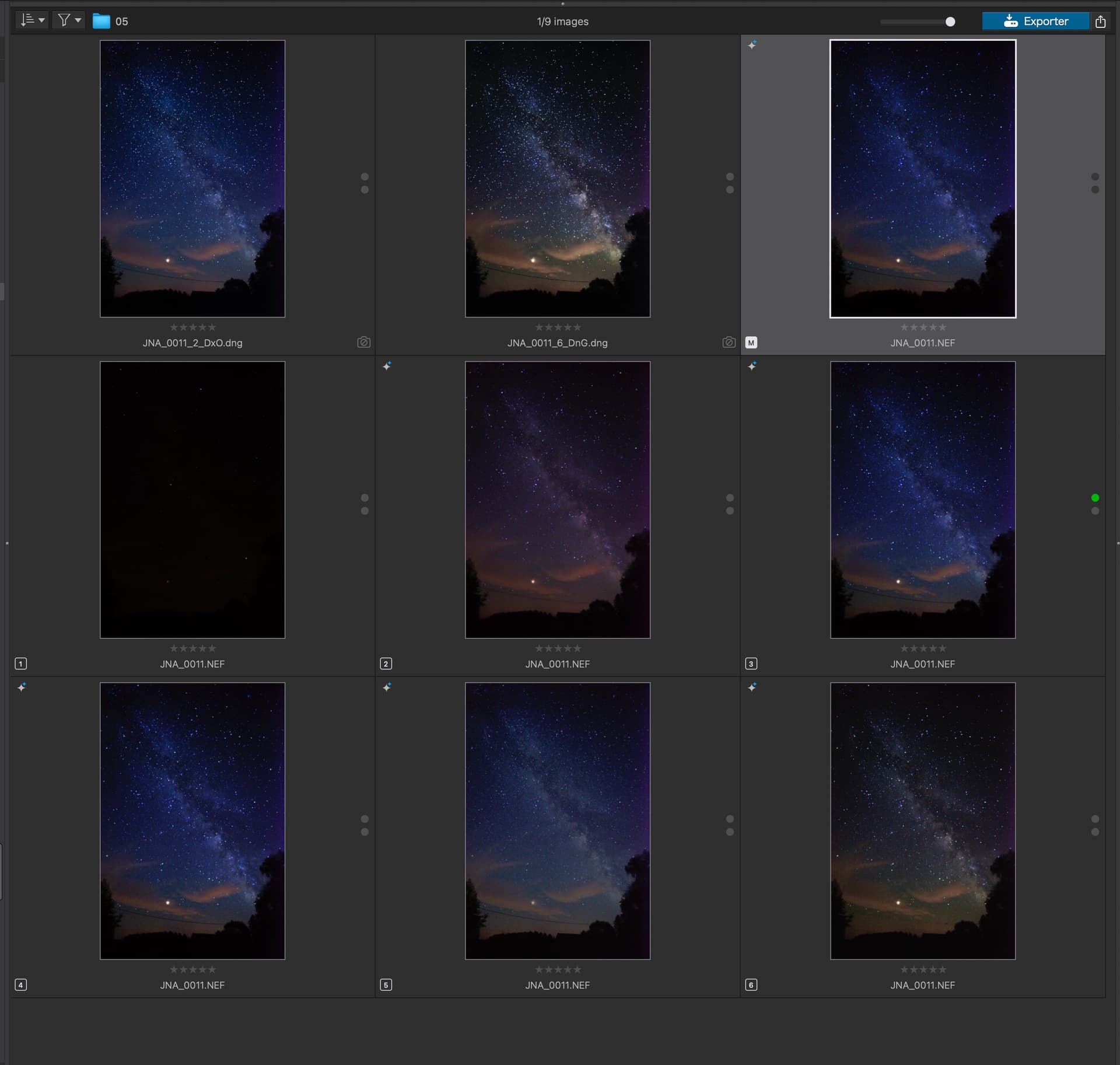This screenshot has height=1065, width=1120.
Task: Select virtual copy 5 thumbnail
Action: [558, 821]
